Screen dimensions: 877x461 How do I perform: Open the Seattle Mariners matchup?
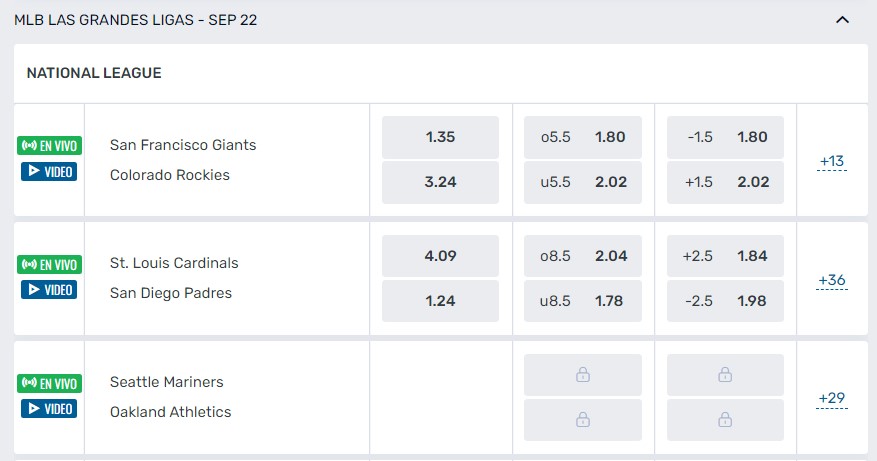point(167,382)
